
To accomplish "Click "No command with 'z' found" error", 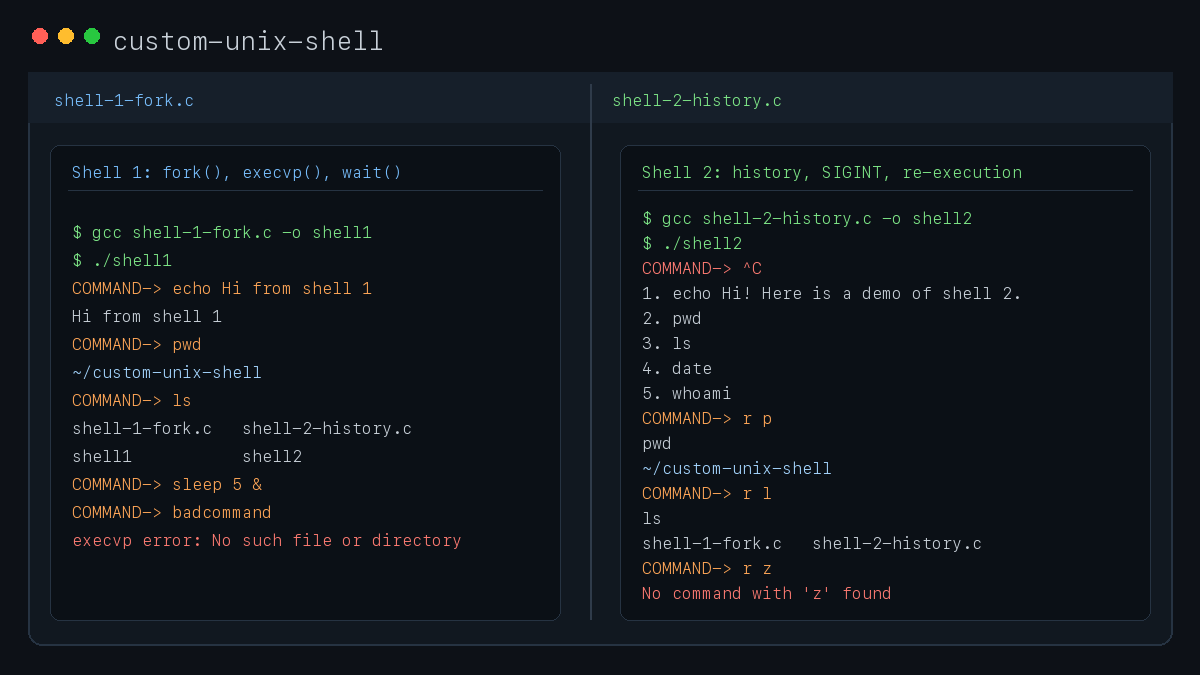I will (767, 593).
